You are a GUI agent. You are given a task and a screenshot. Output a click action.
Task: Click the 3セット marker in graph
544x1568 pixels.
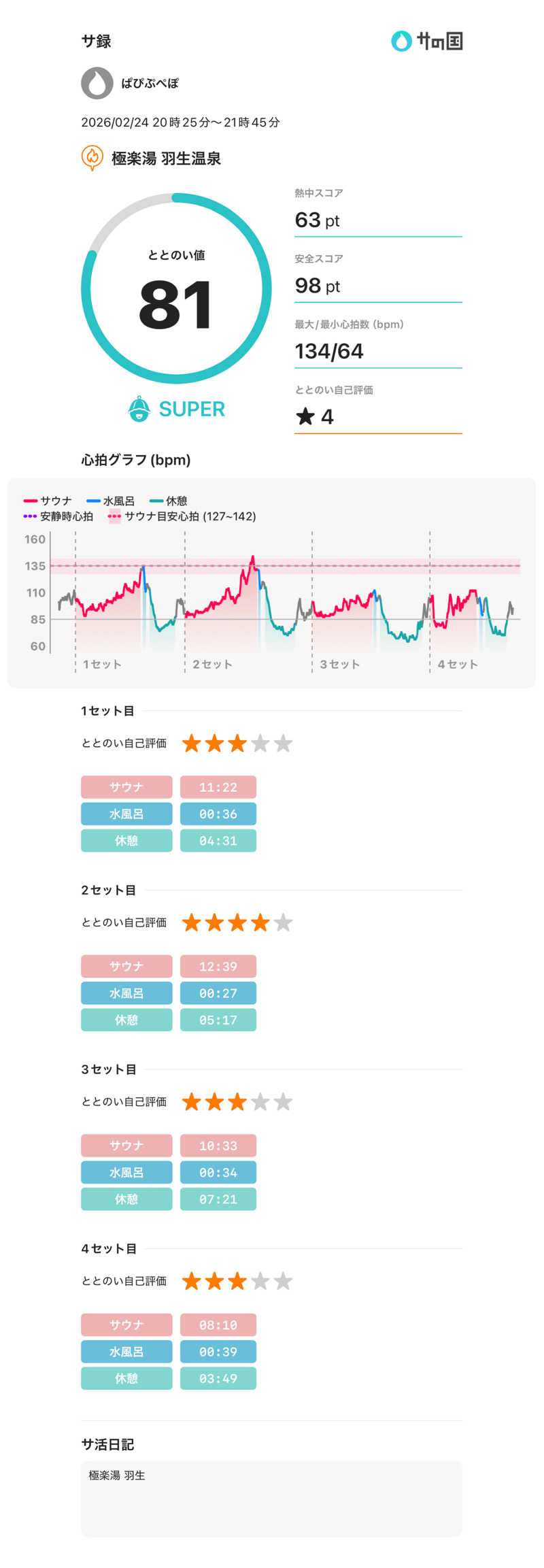pos(339,664)
